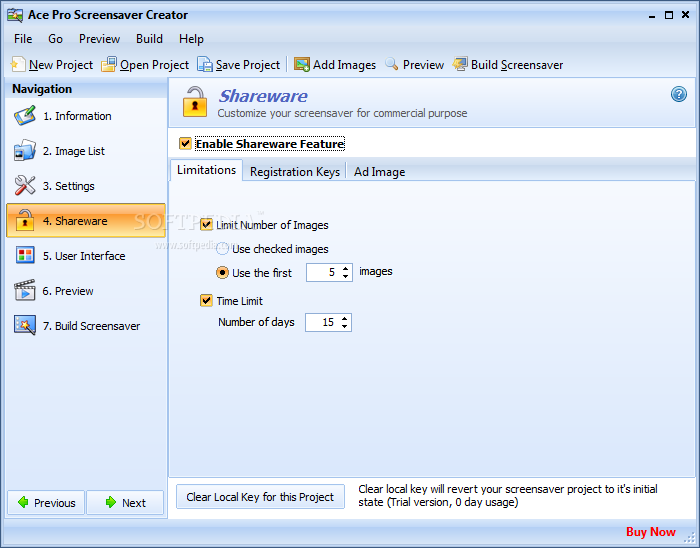
Task: Click the Shareware padlock icon in navigation
Action: (25, 220)
